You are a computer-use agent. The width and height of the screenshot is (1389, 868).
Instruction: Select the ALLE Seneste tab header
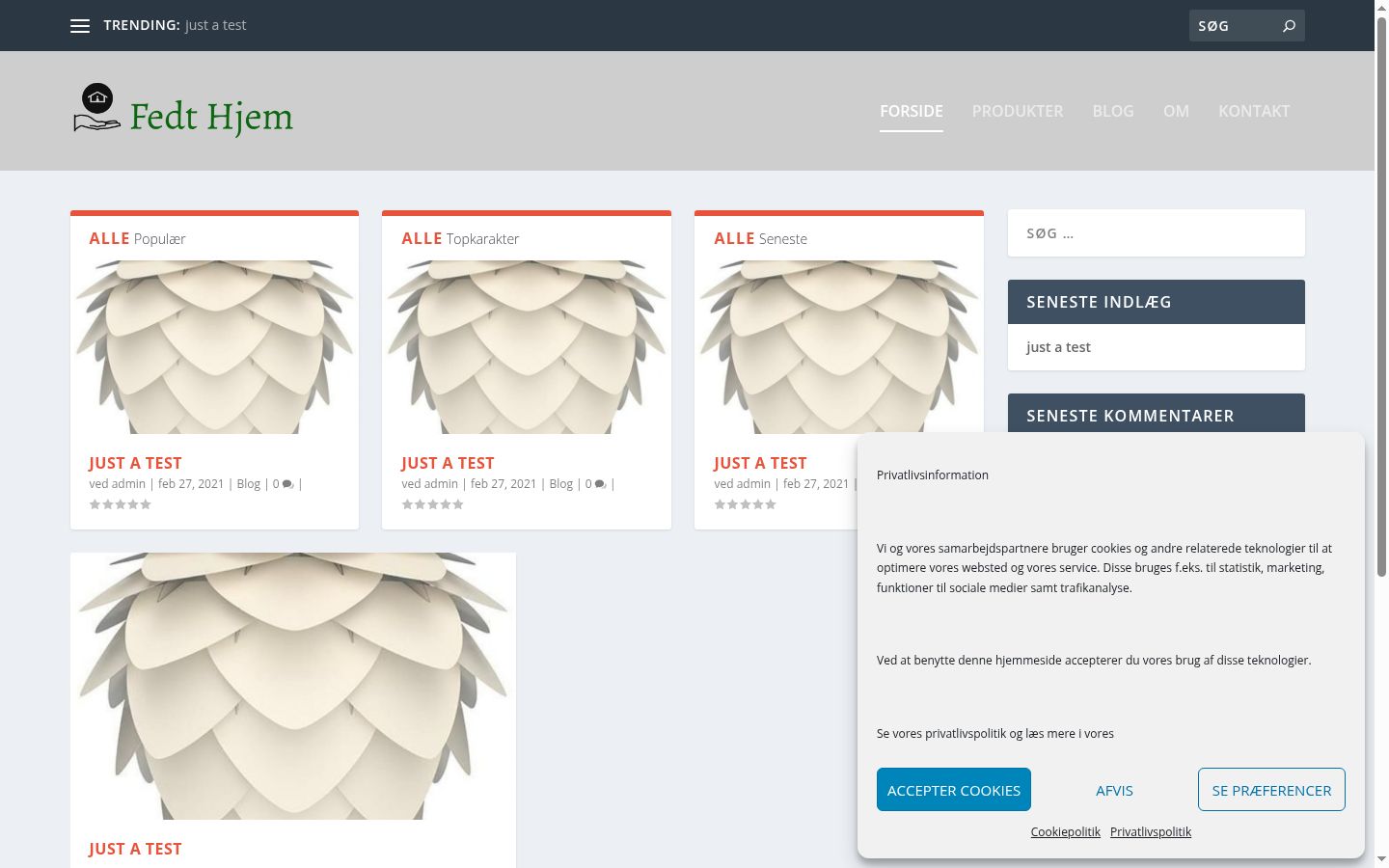point(760,238)
